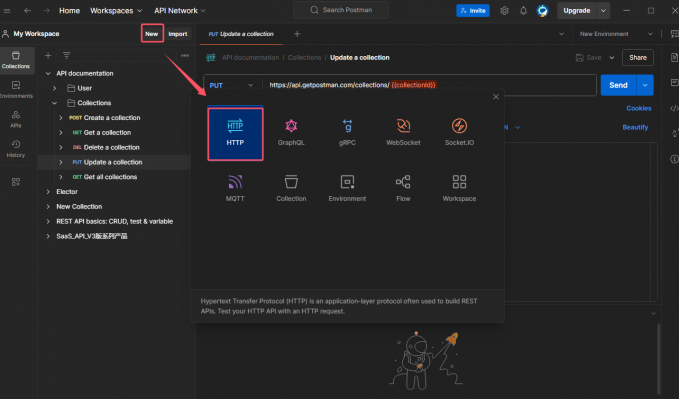Open the user avatar menu

point(542,11)
